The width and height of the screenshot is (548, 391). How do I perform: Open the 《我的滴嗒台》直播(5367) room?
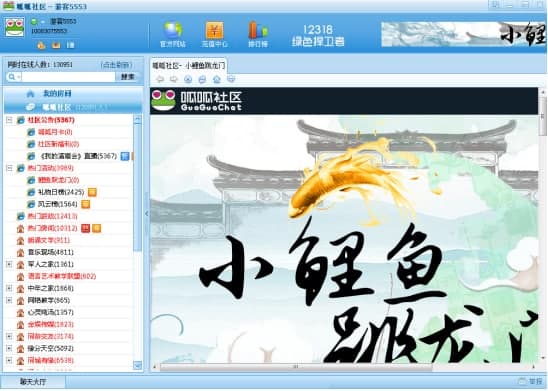click(x=77, y=156)
